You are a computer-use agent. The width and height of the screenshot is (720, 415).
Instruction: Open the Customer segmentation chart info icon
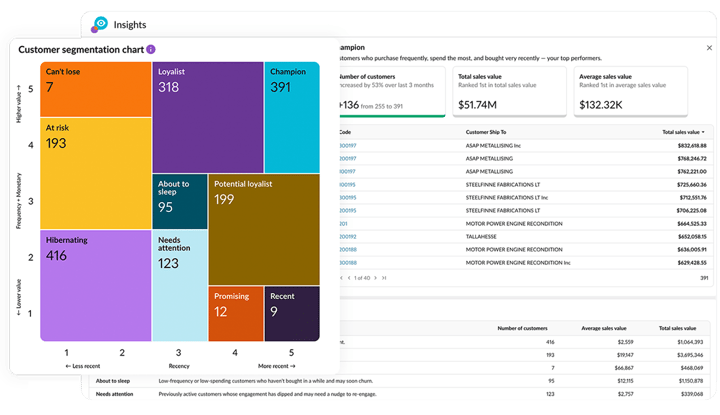coord(151,49)
